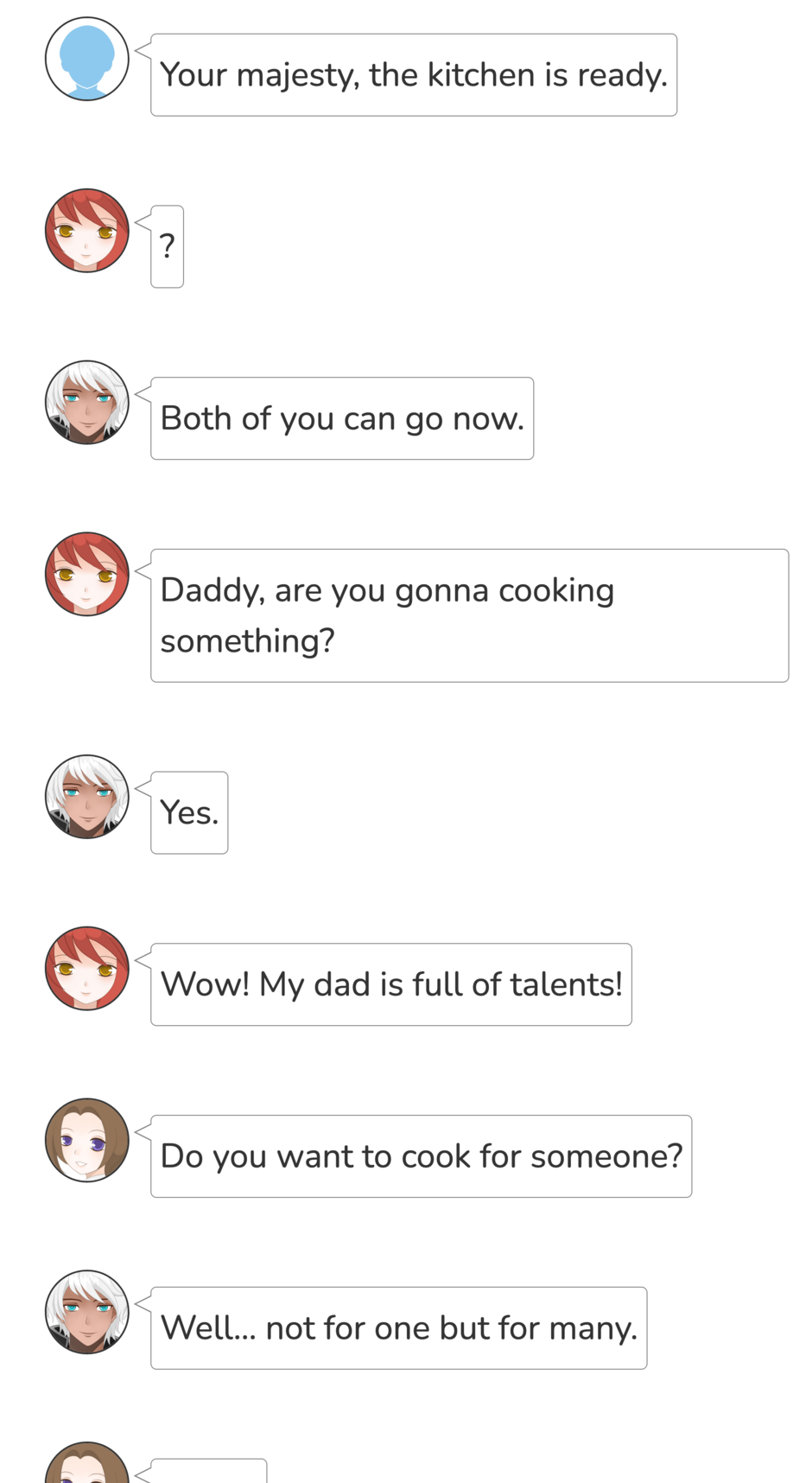The width and height of the screenshot is (812, 1483).
Task: Click the 'Your majesty, the kitchen is ready.' bubble
Action: pos(414,75)
